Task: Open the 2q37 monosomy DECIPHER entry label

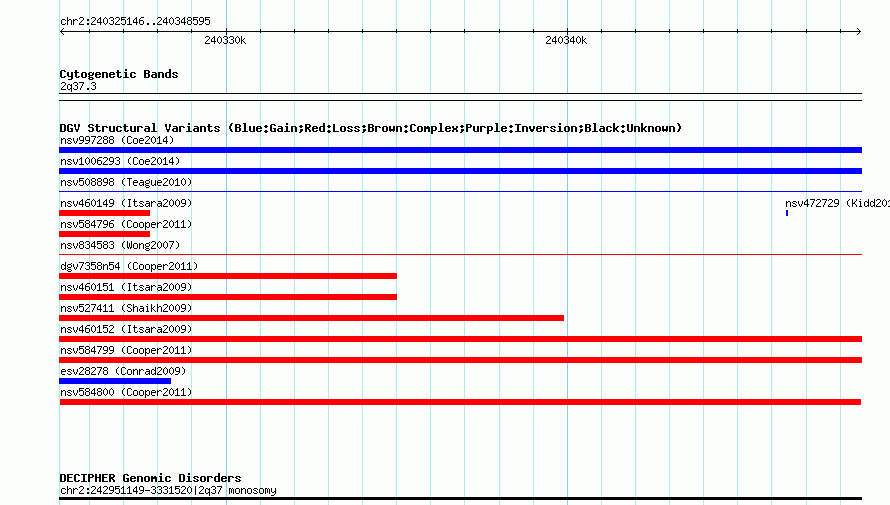Action: tap(168, 490)
